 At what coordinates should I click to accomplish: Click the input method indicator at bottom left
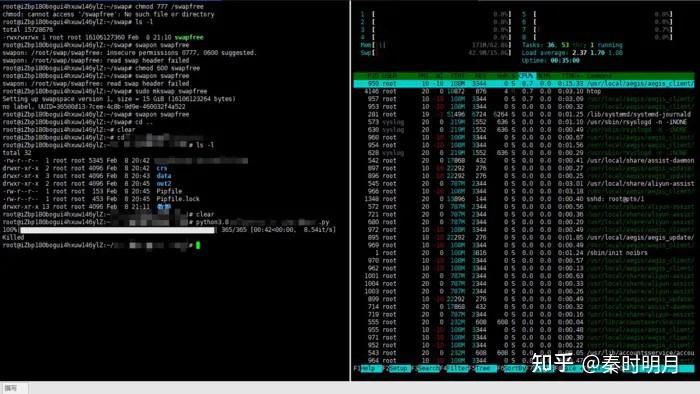pos(12,388)
